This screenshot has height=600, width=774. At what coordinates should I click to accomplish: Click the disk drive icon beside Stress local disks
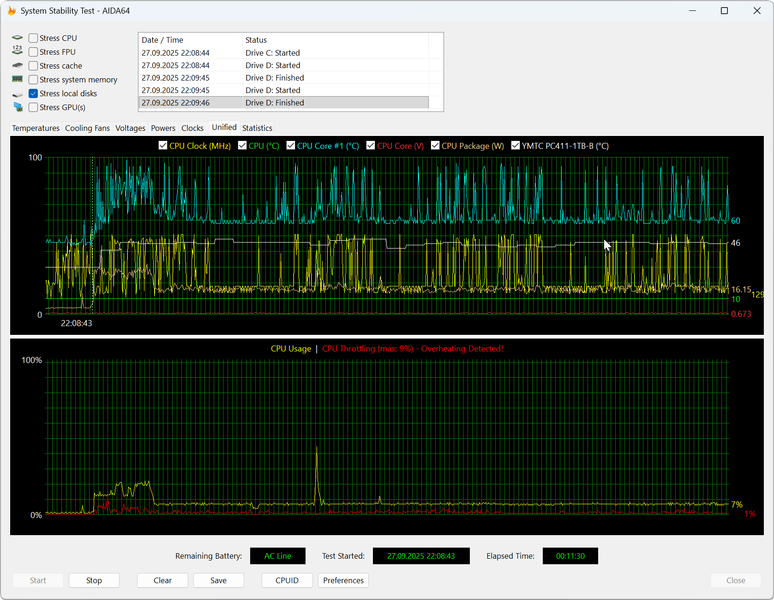(x=17, y=94)
